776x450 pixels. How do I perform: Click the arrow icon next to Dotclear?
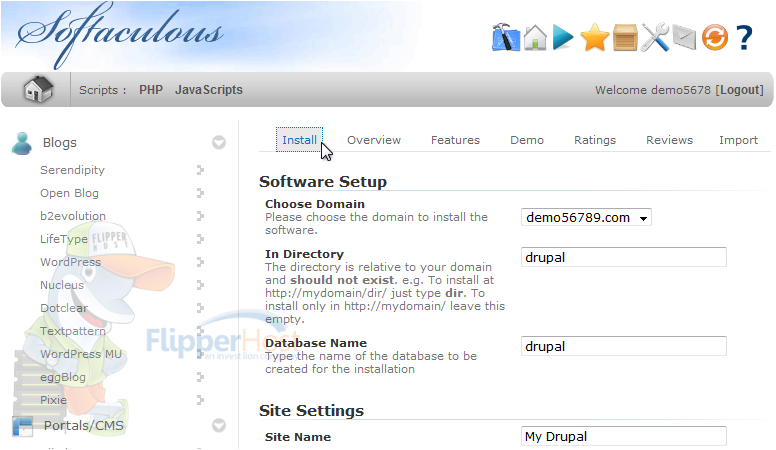tap(200, 307)
